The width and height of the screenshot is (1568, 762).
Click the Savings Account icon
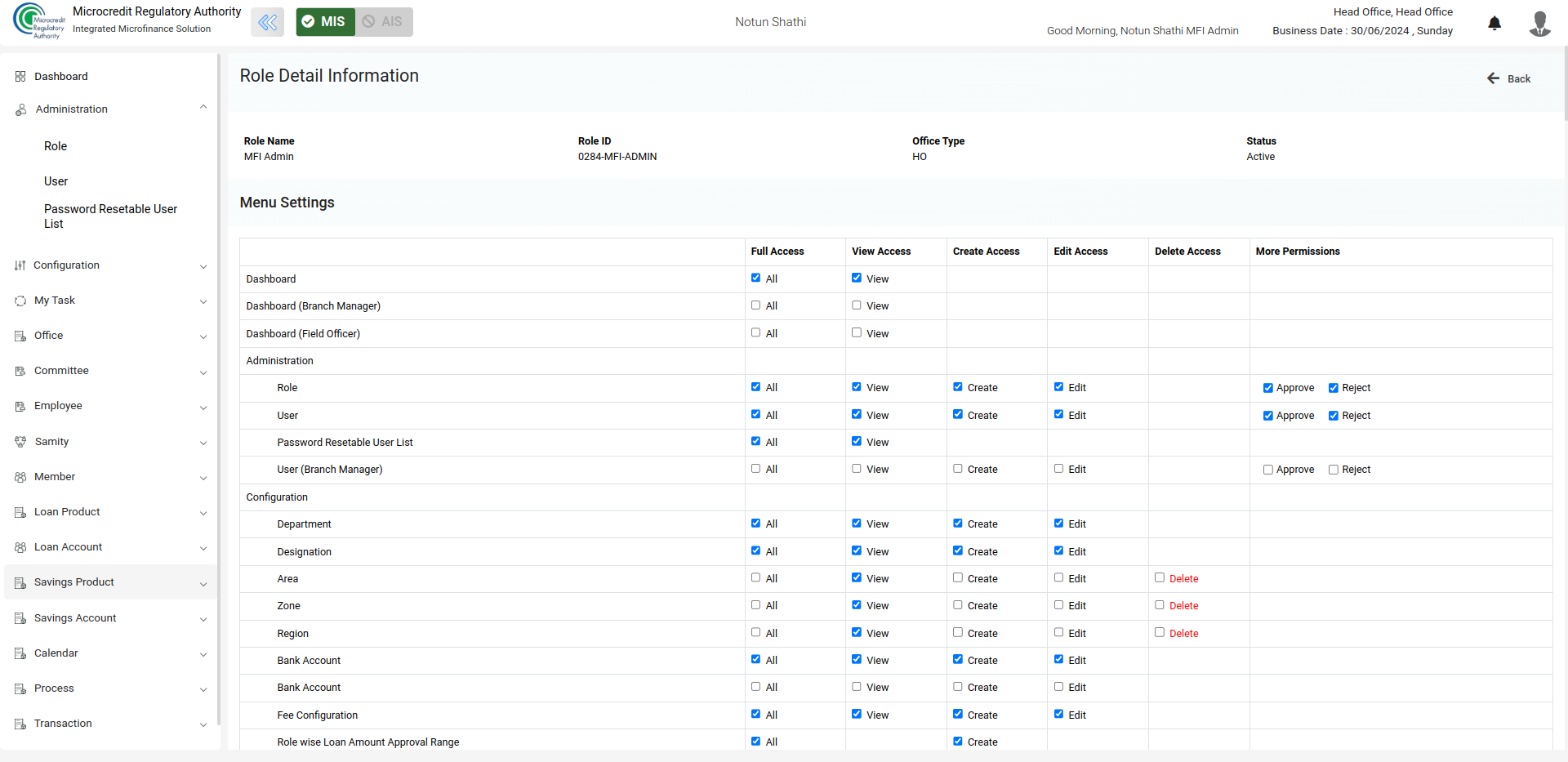click(x=20, y=618)
